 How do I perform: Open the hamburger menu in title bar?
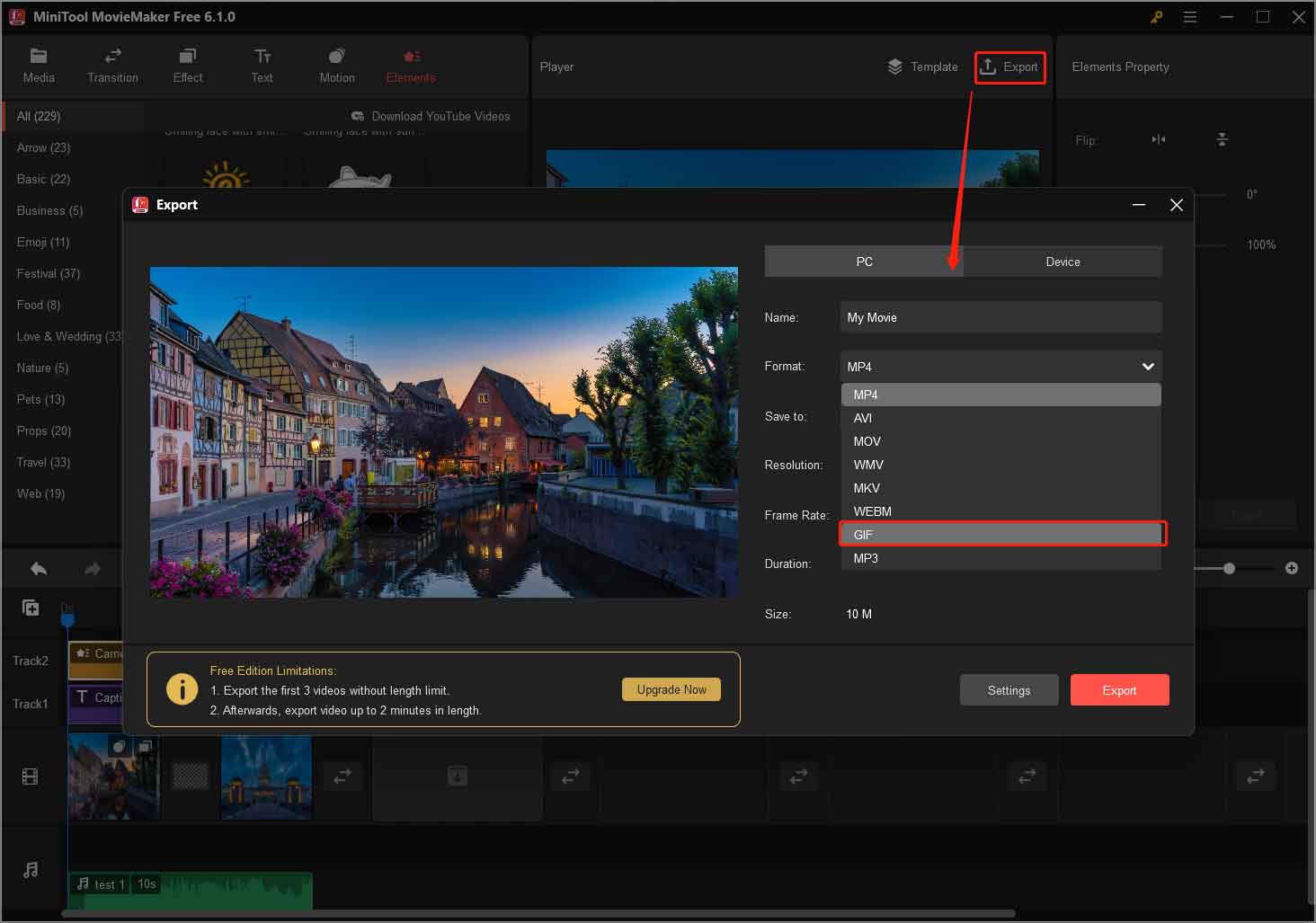tap(1190, 17)
